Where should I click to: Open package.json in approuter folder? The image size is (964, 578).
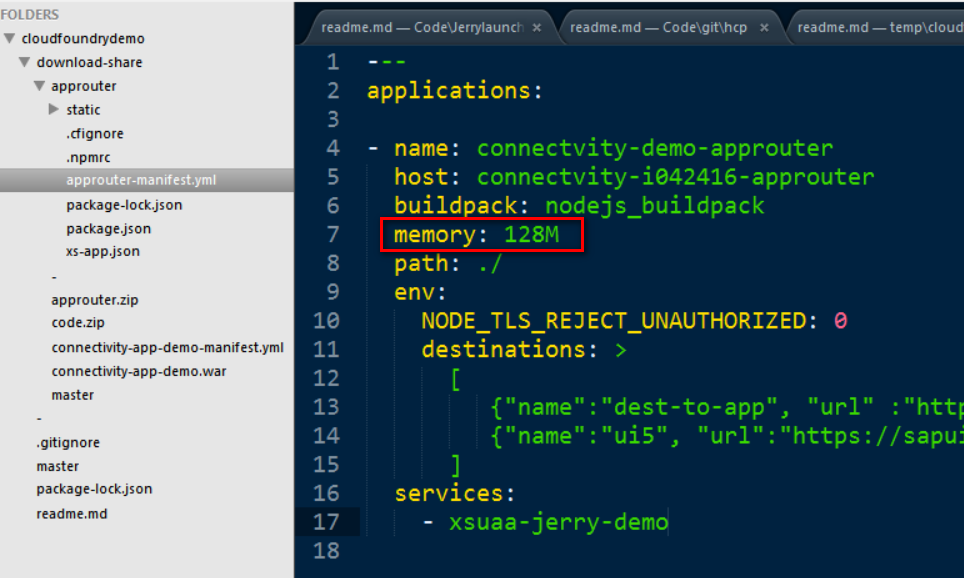(x=108, y=229)
